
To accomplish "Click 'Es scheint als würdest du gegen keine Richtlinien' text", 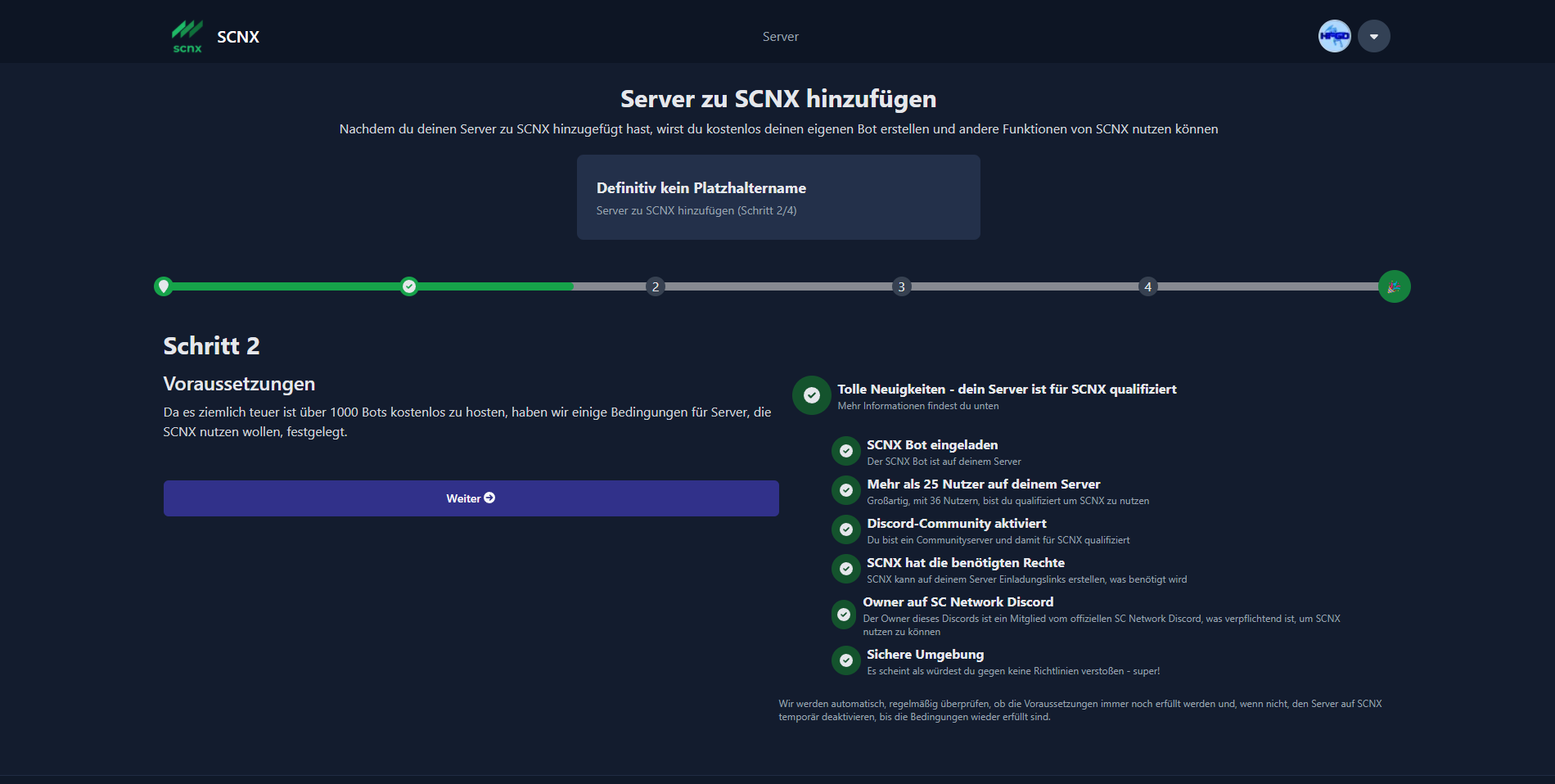I will pos(1013,671).
